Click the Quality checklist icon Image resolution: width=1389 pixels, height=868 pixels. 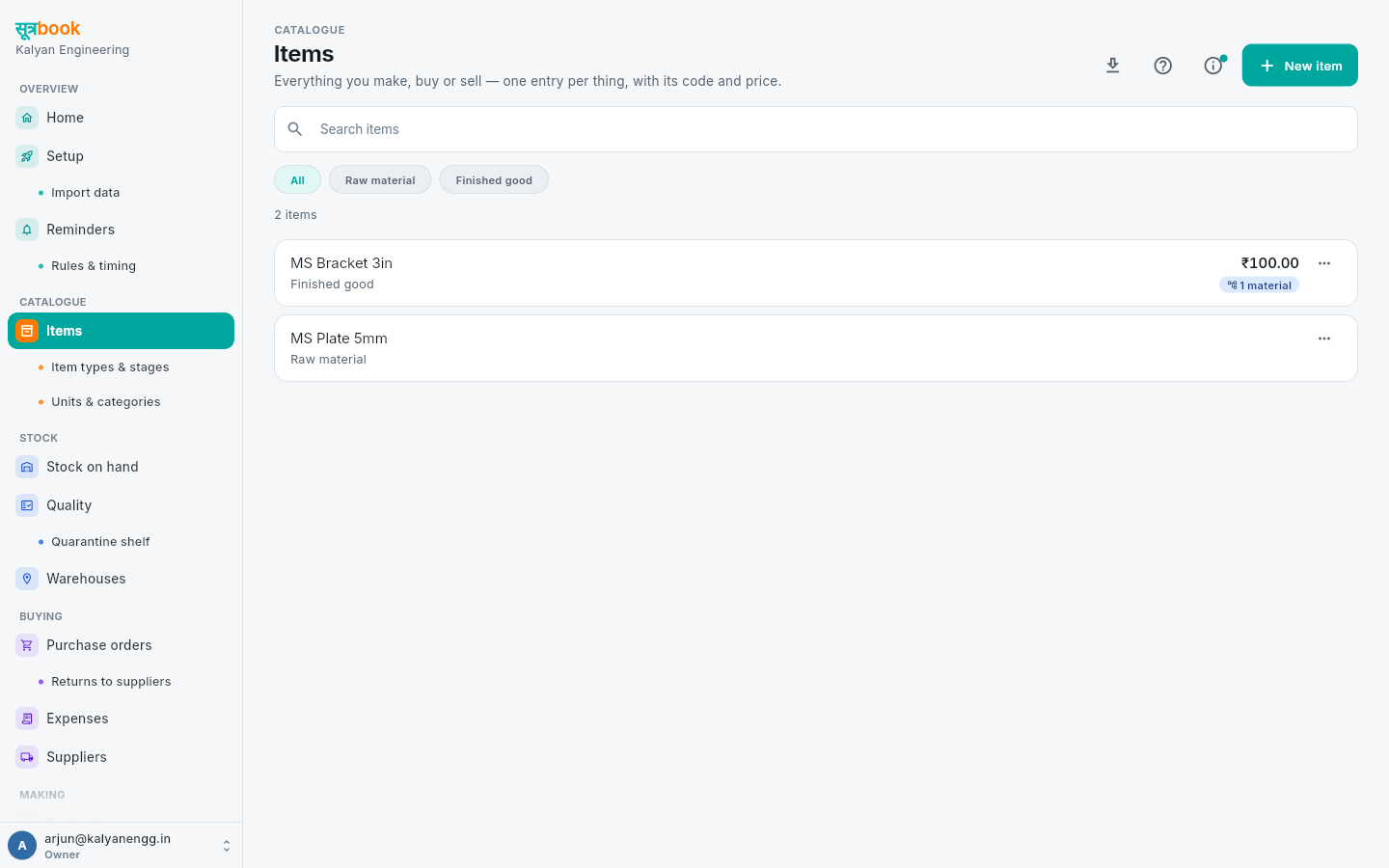pyautogui.click(x=27, y=505)
